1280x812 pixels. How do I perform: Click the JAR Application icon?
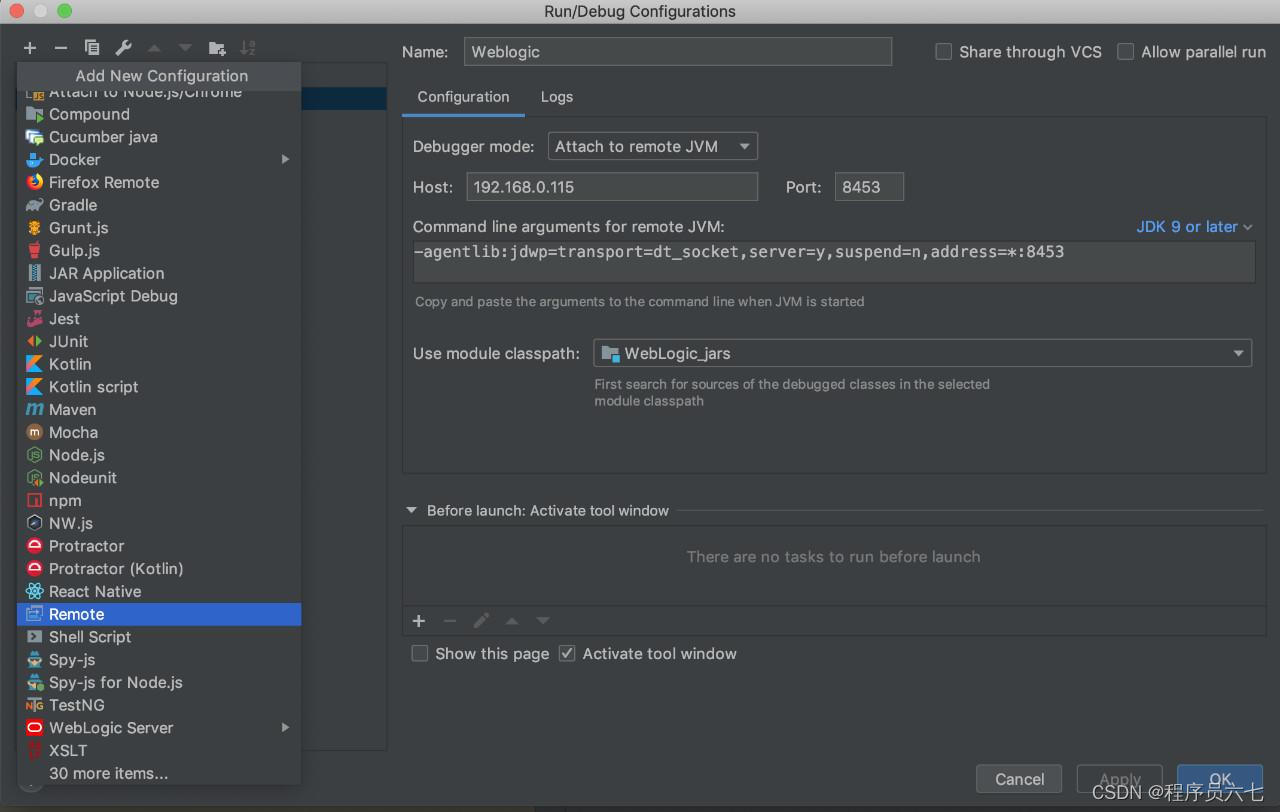click(x=35, y=273)
